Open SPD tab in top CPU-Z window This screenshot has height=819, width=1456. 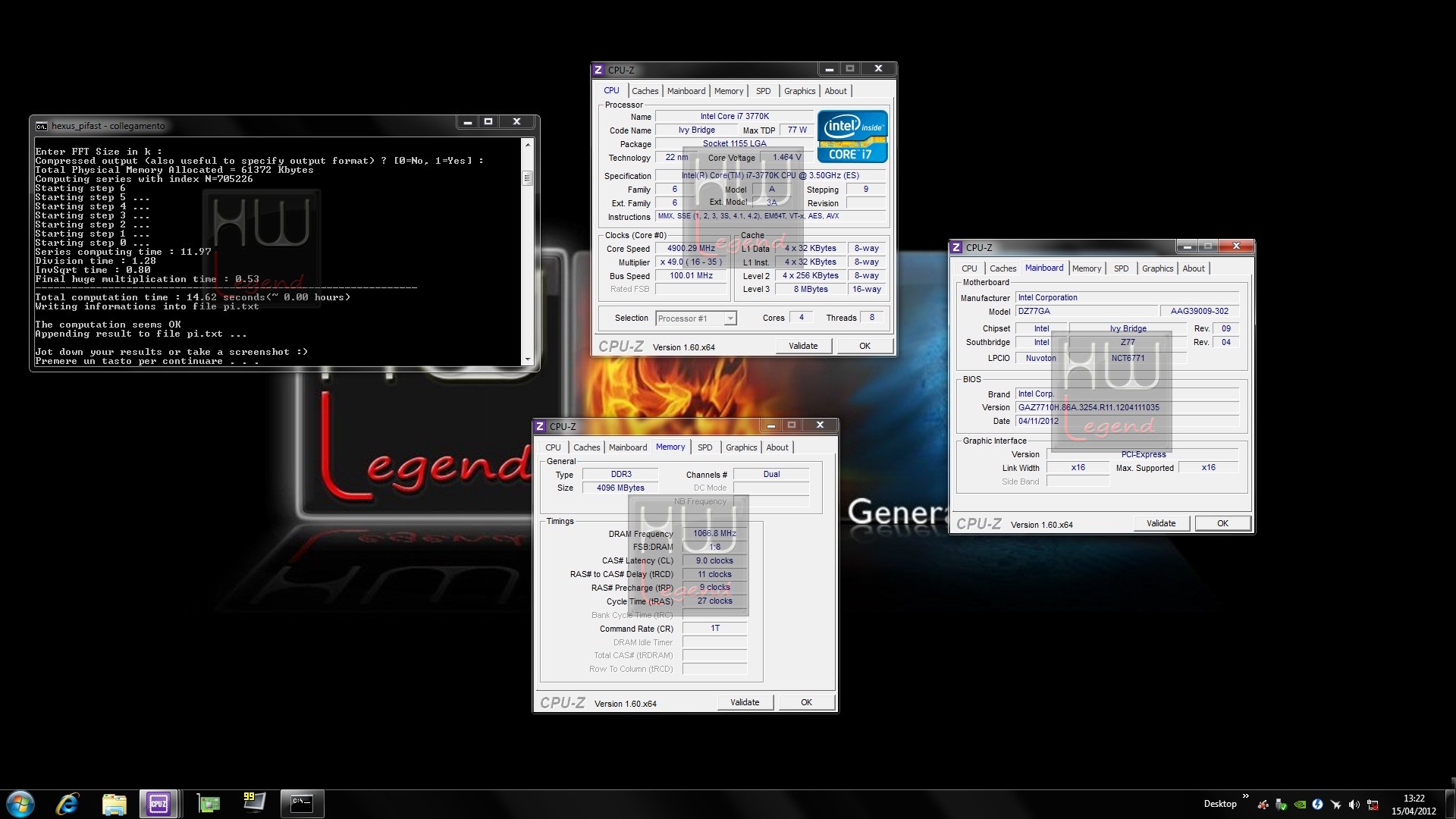point(764,91)
